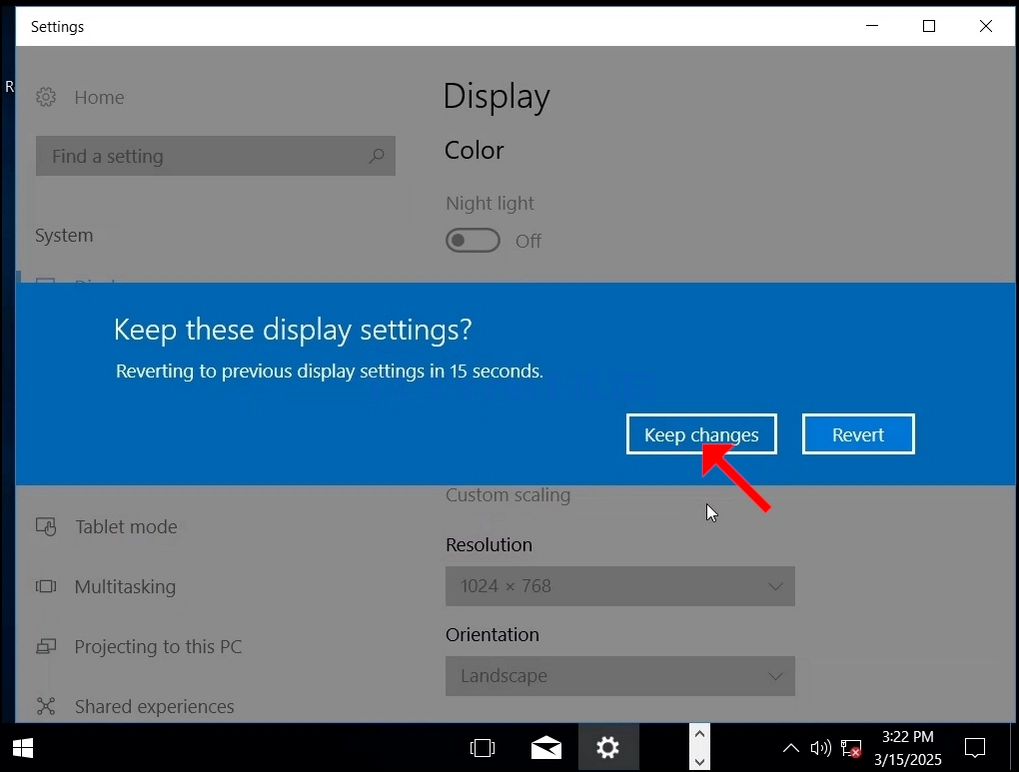
Task: Click the Keep changes button
Action: [701, 434]
